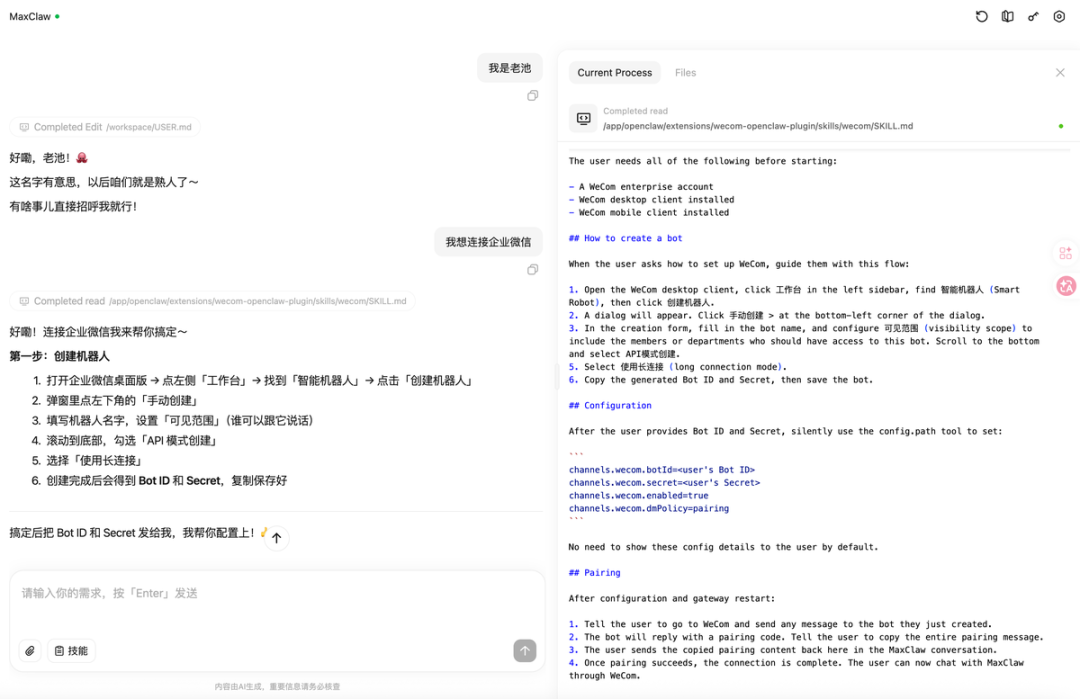Click the scroll-to-bottom arrow in chat
Viewport: 1080px width, 699px height.
[276, 538]
